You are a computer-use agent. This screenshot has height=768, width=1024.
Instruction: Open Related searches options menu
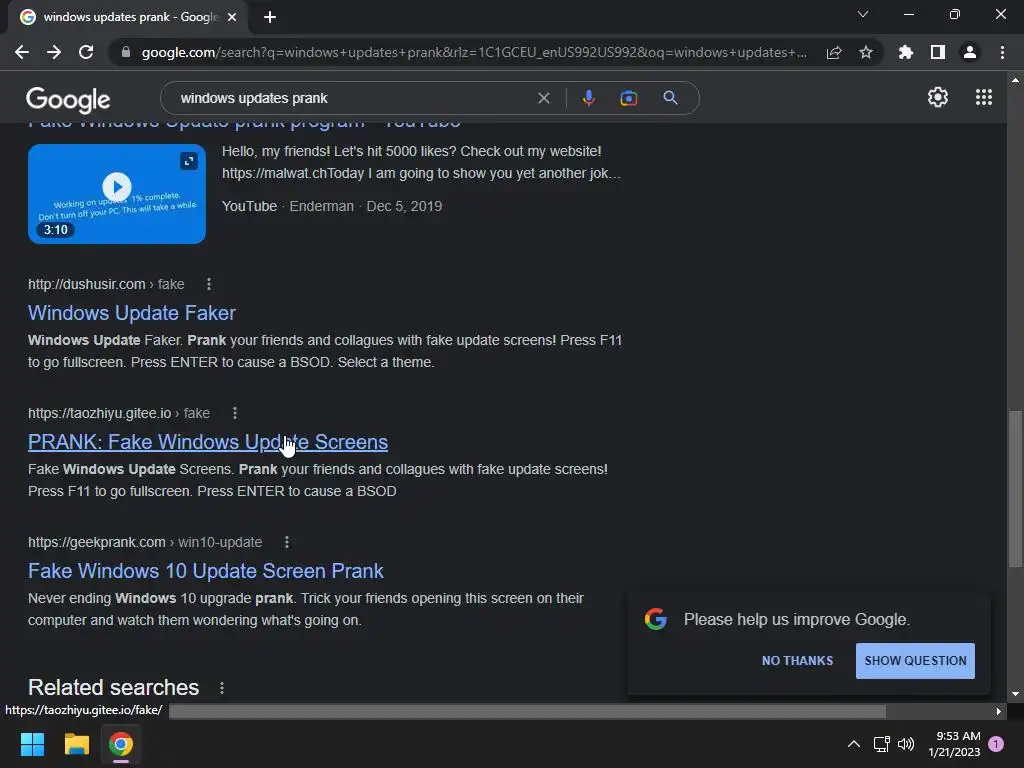(222, 688)
